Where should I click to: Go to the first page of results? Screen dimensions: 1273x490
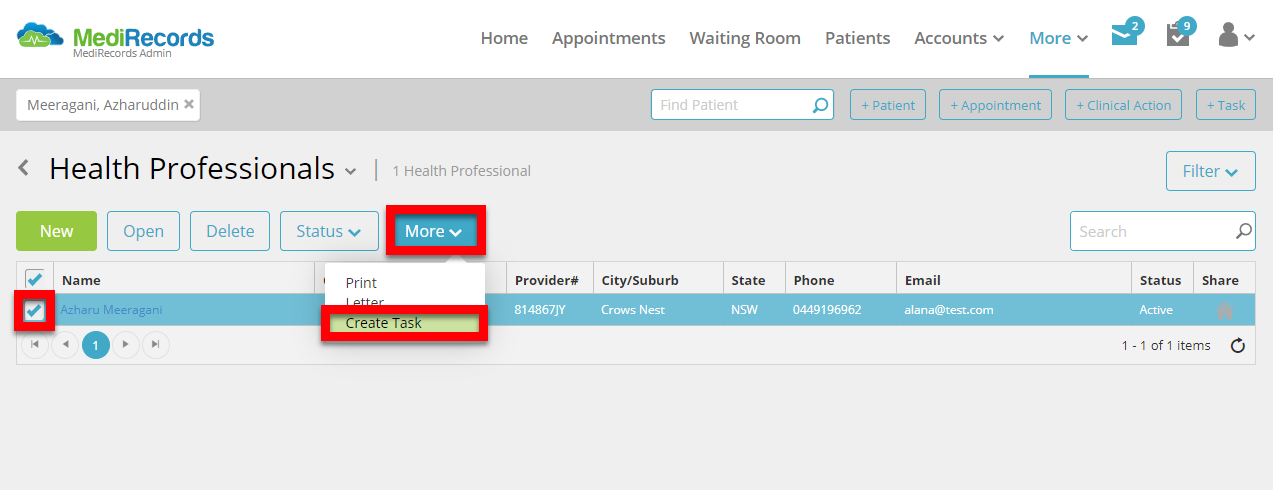coord(35,345)
